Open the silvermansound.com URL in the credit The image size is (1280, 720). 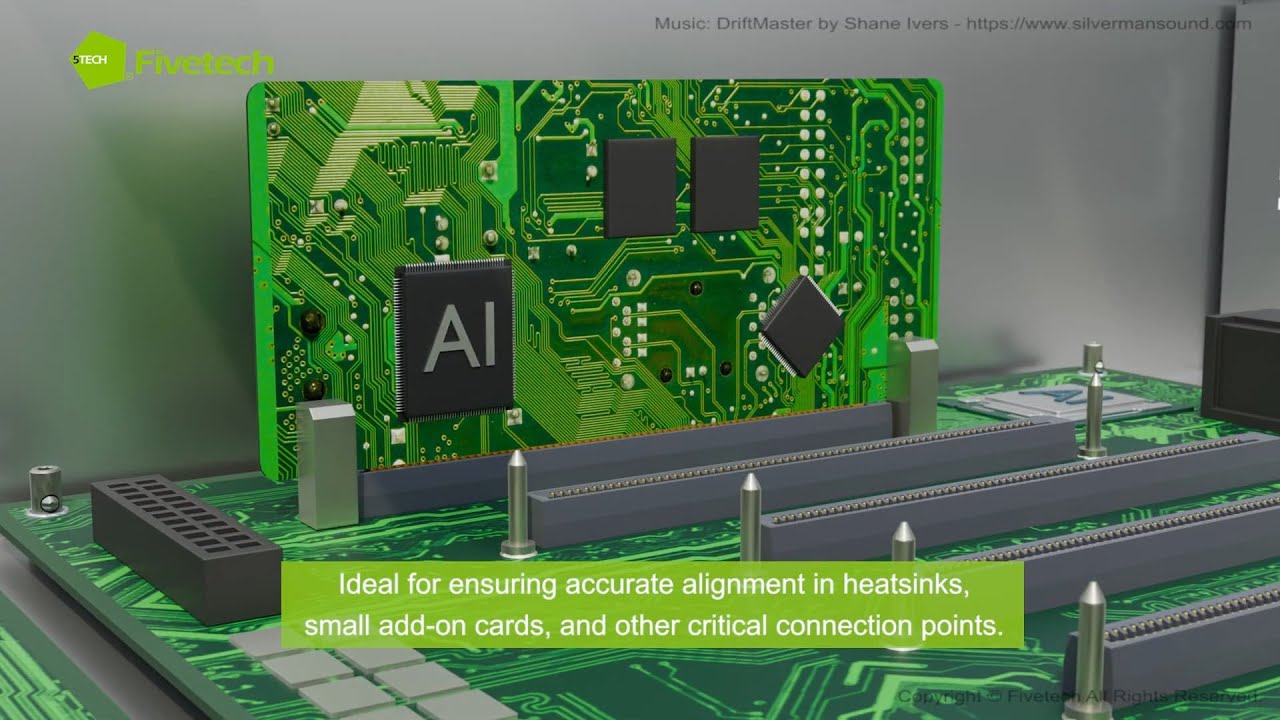coord(1109,24)
